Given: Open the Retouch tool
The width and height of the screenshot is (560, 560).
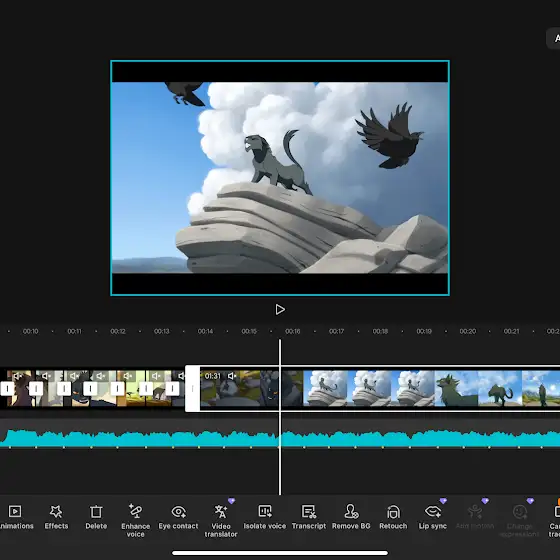Looking at the screenshot, I should pyautogui.click(x=393, y=517).
